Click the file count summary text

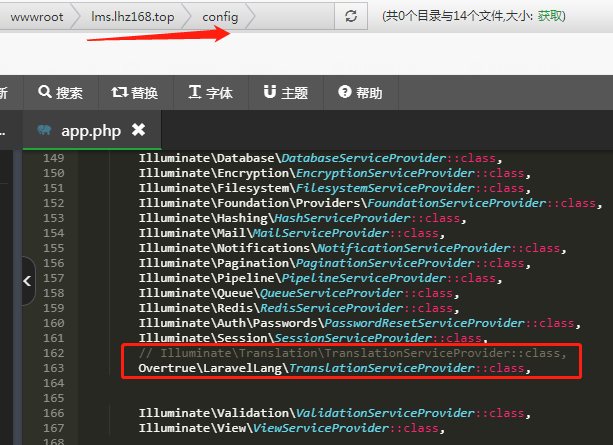point(473,16)
